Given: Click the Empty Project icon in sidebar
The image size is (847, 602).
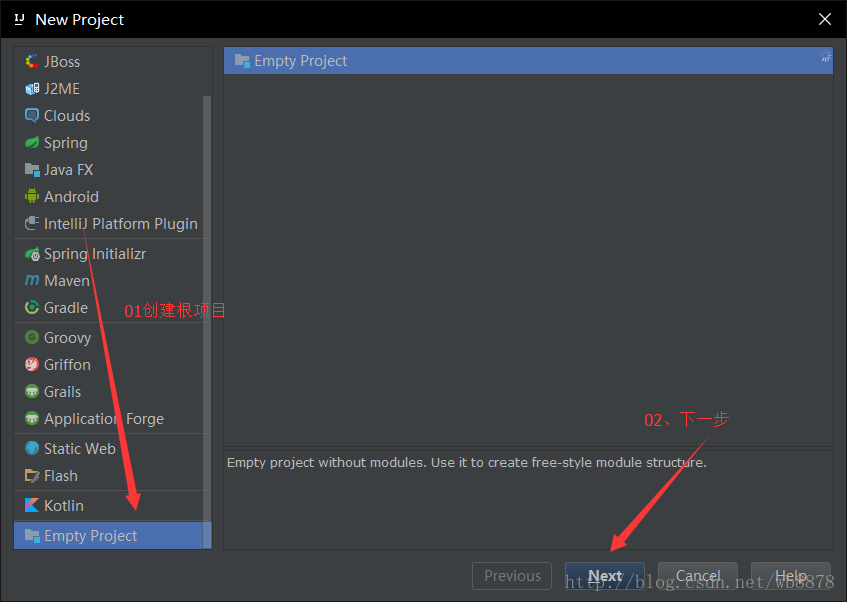Looking at the screenshot, I should coord(32,536).
